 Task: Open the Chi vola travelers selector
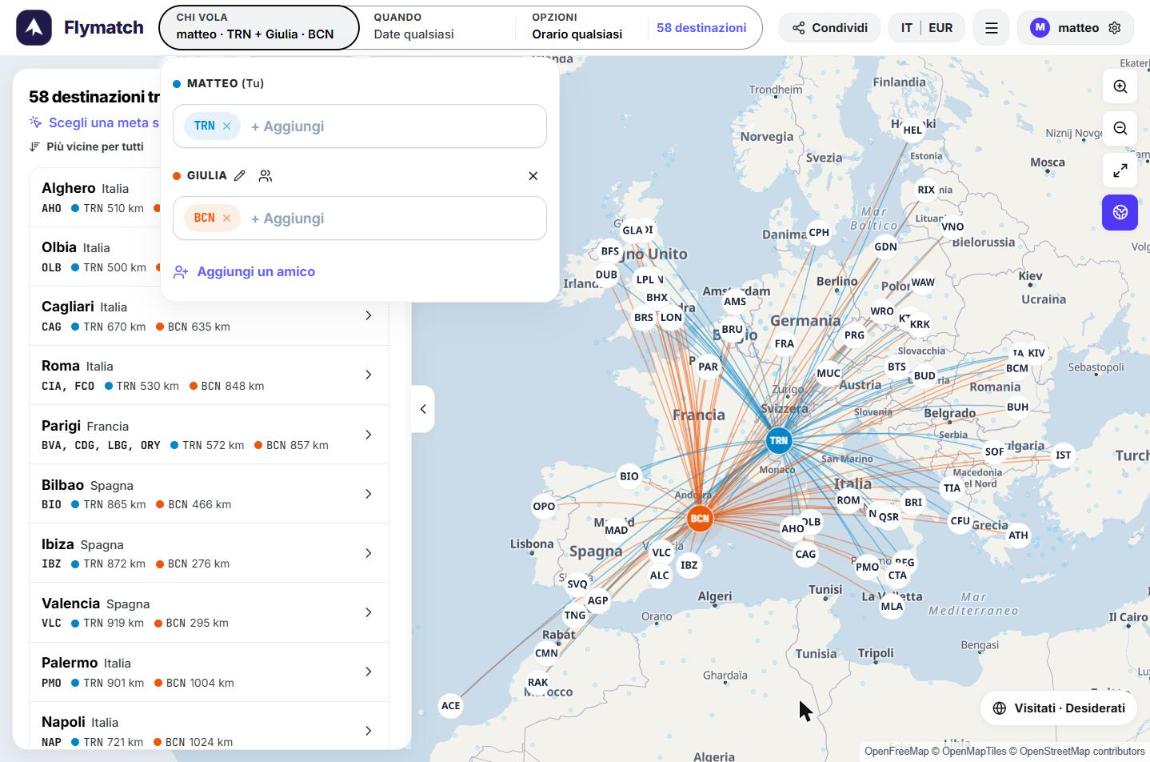point(259,27)
